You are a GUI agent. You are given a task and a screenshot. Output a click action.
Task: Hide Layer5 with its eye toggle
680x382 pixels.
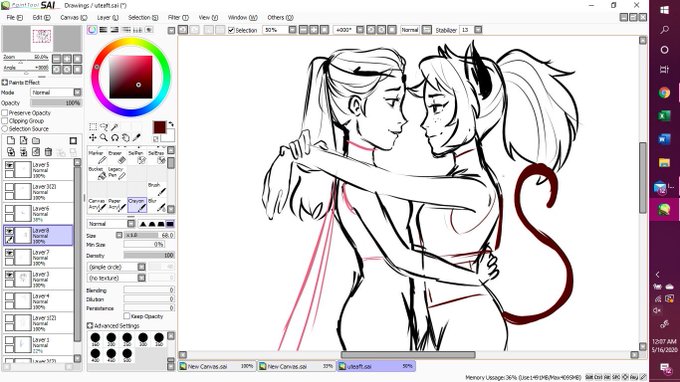click(9, 165)
